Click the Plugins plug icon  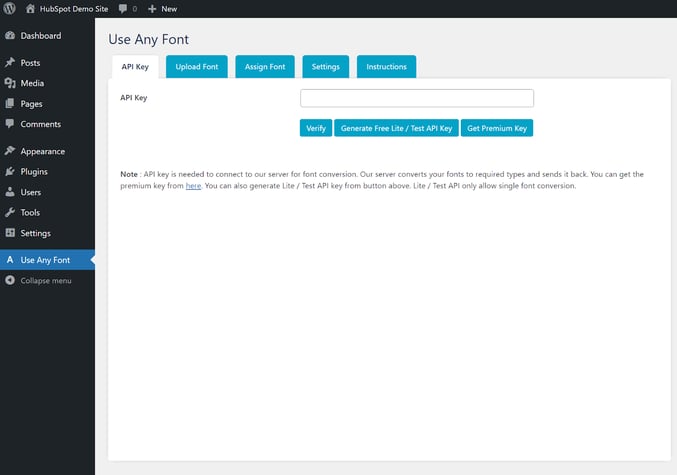click(10, 171)
